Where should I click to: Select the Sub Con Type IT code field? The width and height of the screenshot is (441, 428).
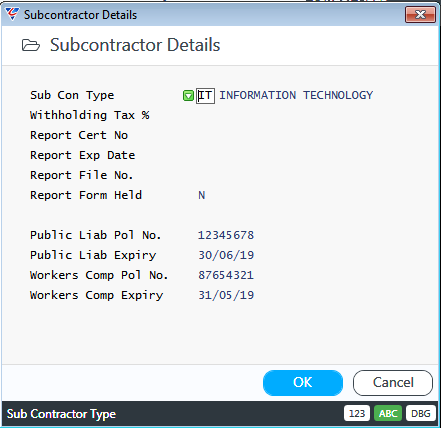coord(205,96)
